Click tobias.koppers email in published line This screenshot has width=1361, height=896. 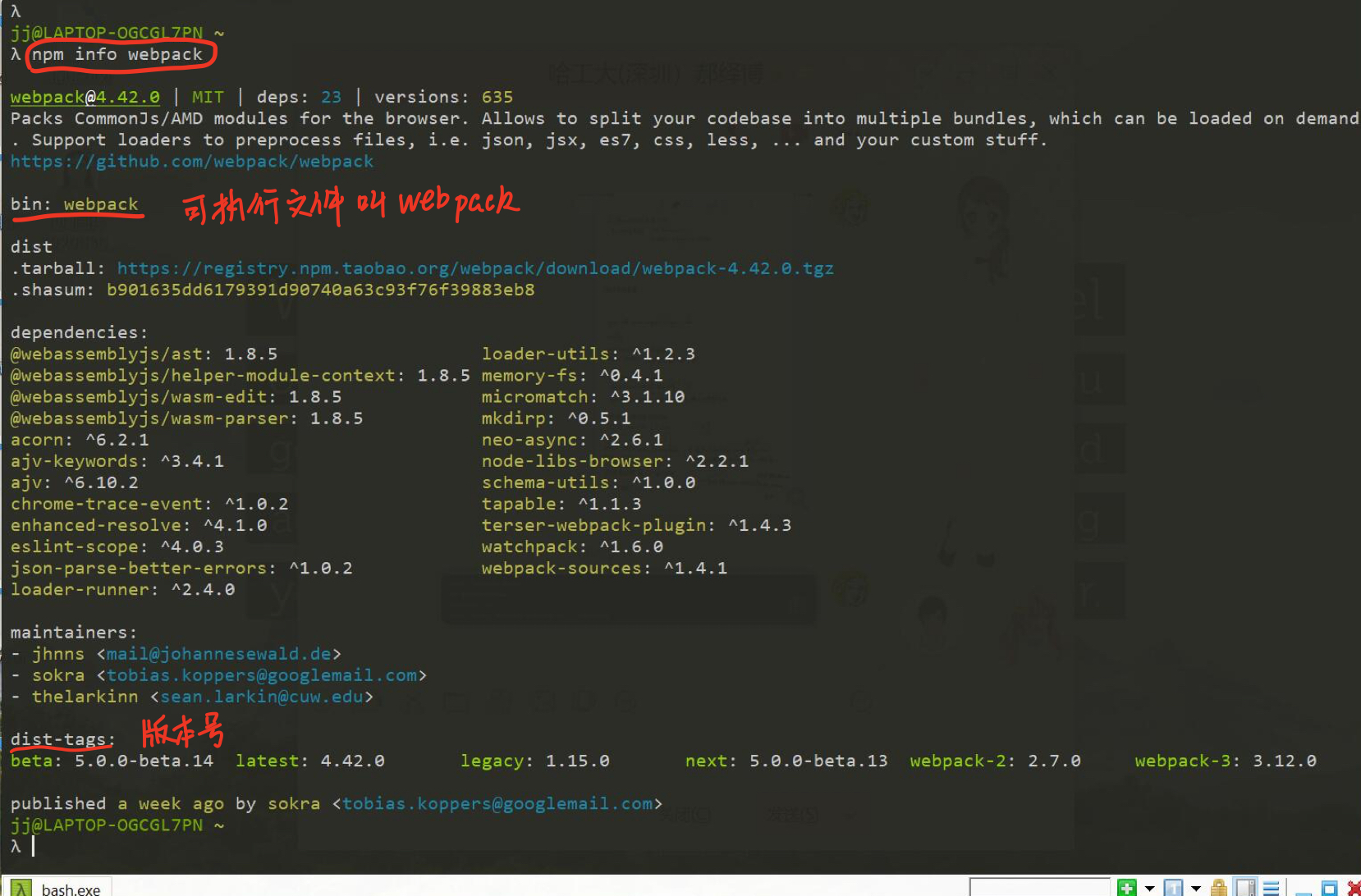497,803
